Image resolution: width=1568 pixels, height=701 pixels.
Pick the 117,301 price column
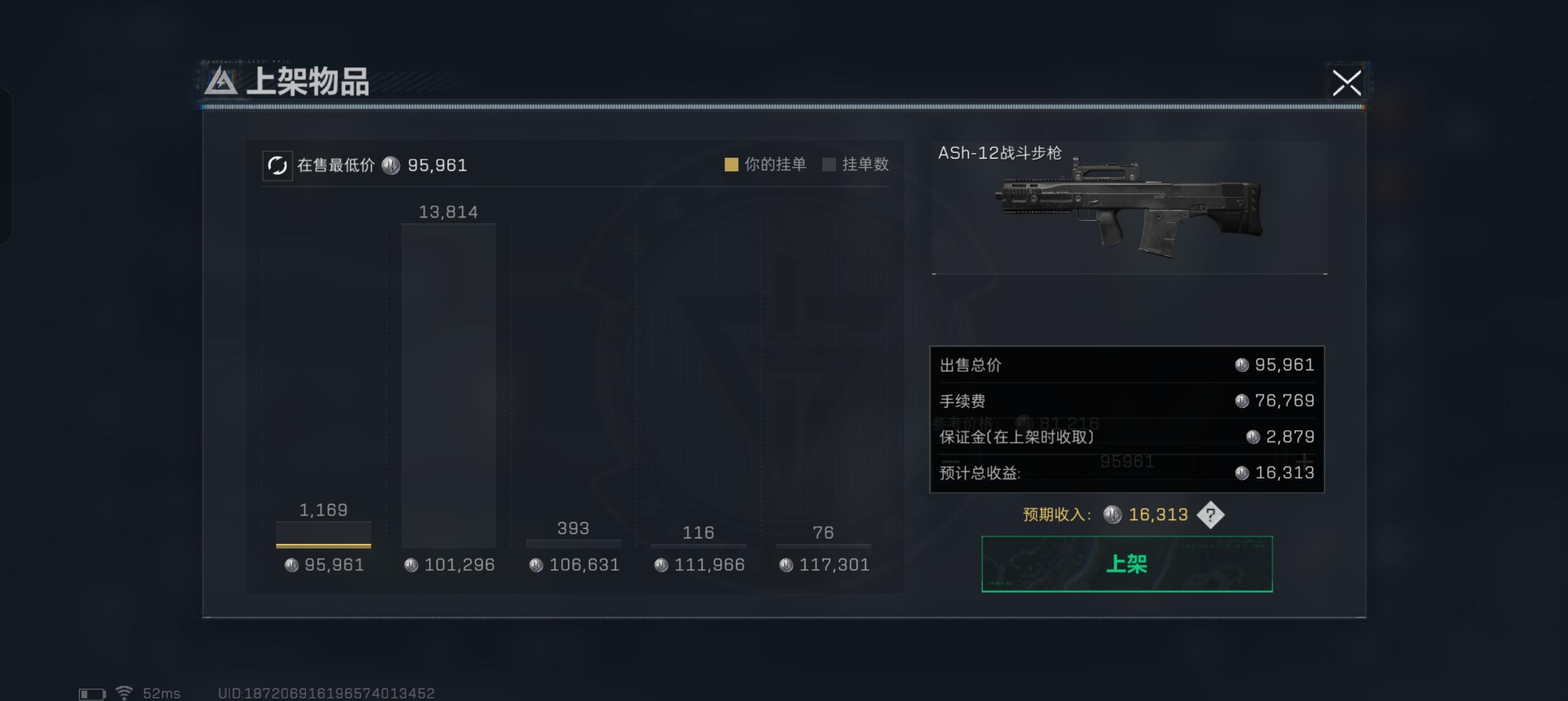pyautogui.click(x=823, y=546)
